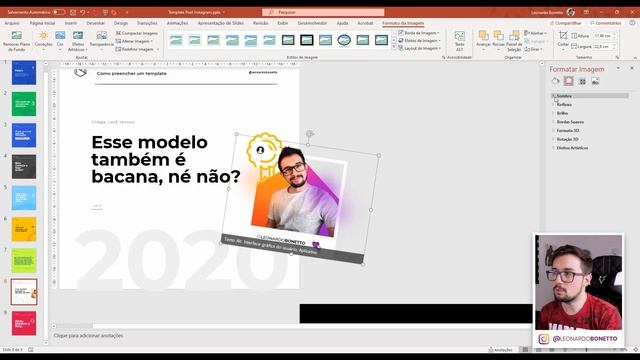Click Compactar Imagens
Image resolution: width=640 pixels, height=360 pixels.
pyautogui.click(x=137, y=33)
